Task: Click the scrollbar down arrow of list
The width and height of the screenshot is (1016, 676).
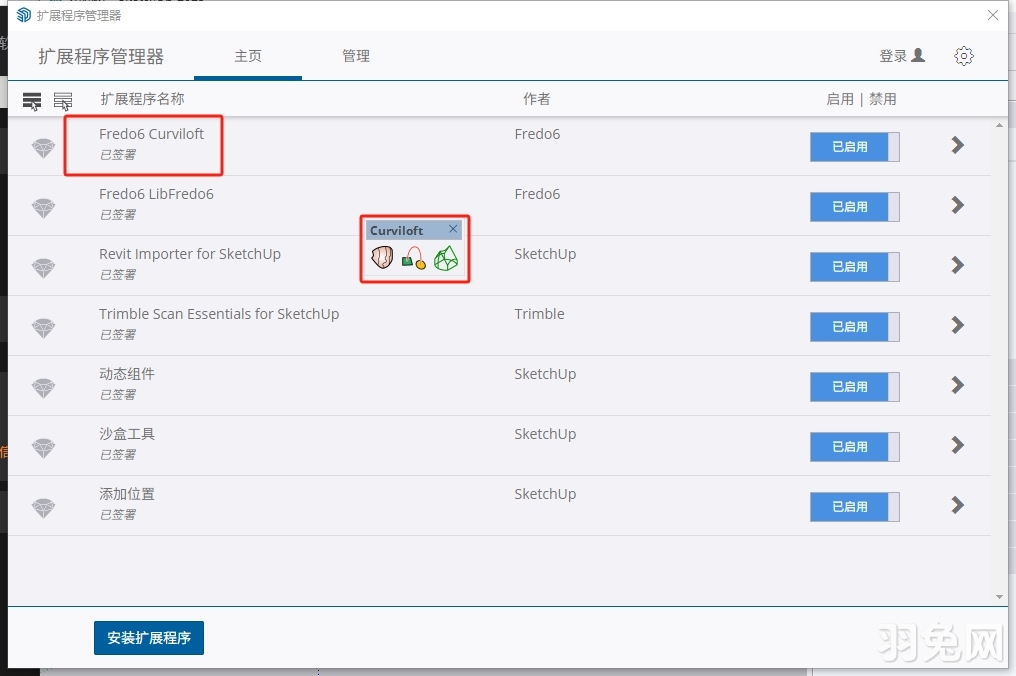Action: pos(999,597)
